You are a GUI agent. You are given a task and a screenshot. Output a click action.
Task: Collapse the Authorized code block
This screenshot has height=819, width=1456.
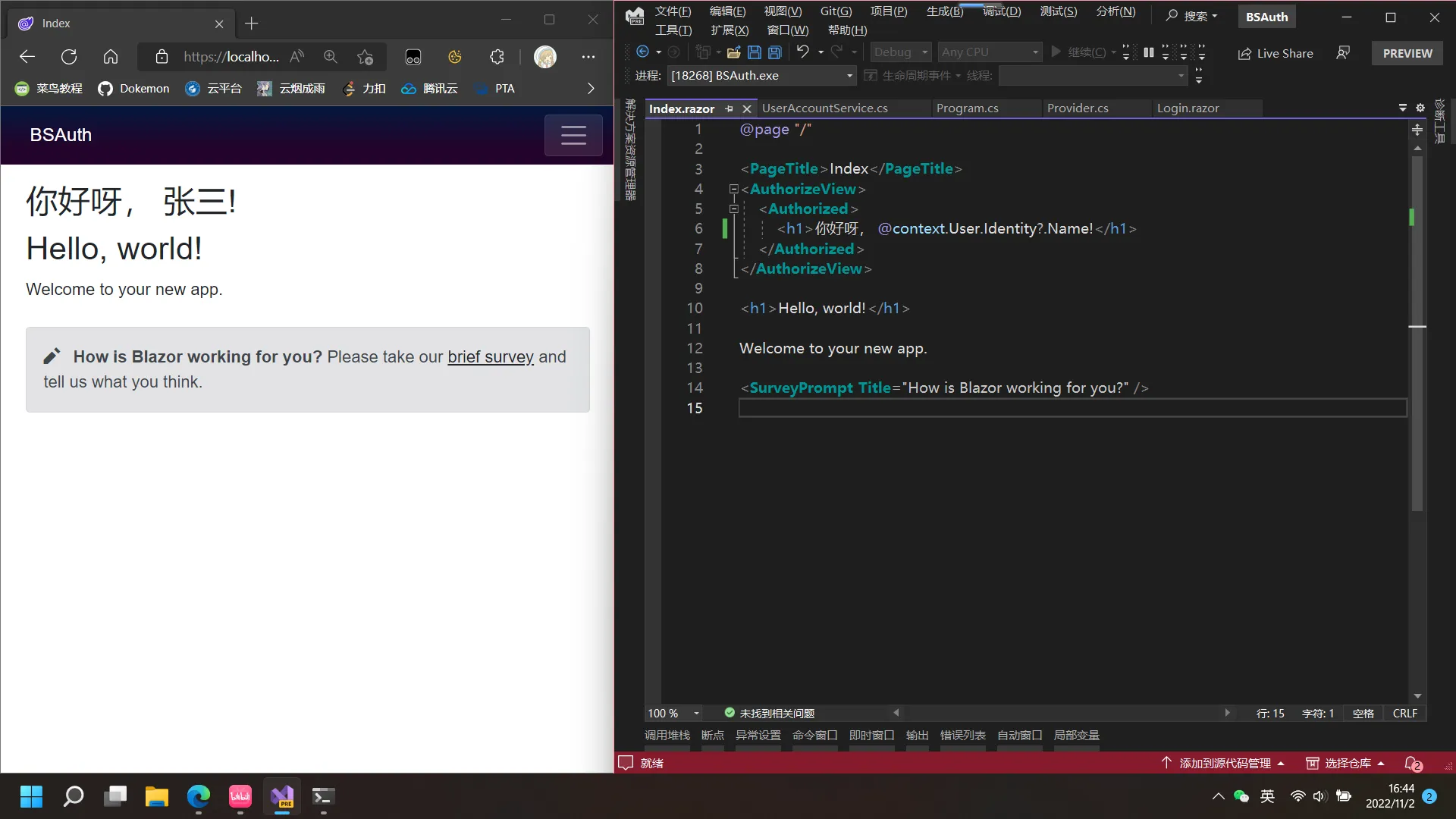coord(733,209)
